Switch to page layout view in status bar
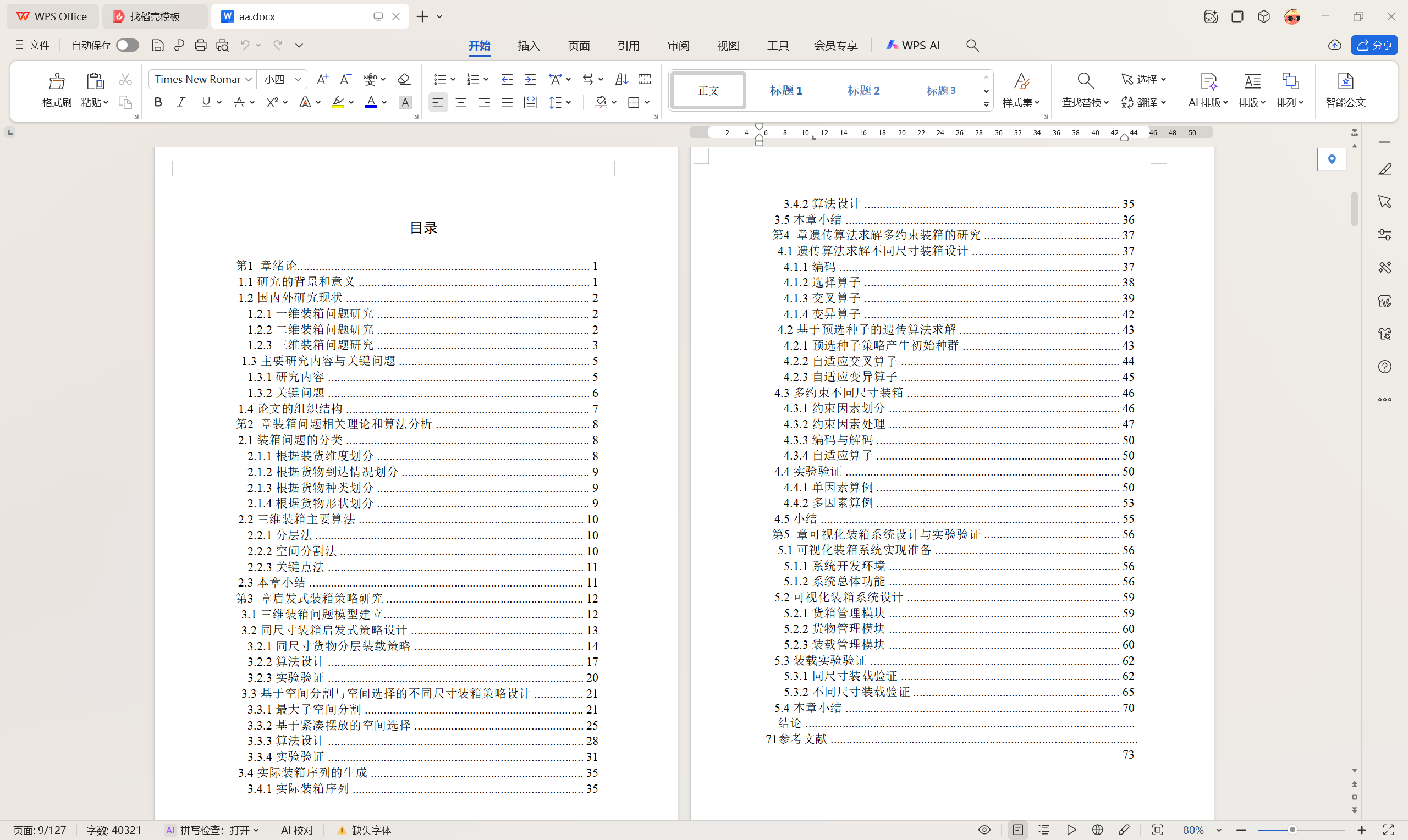Image resolution: width=1408 pixels, height=840 pixels. coord(1018,830)
